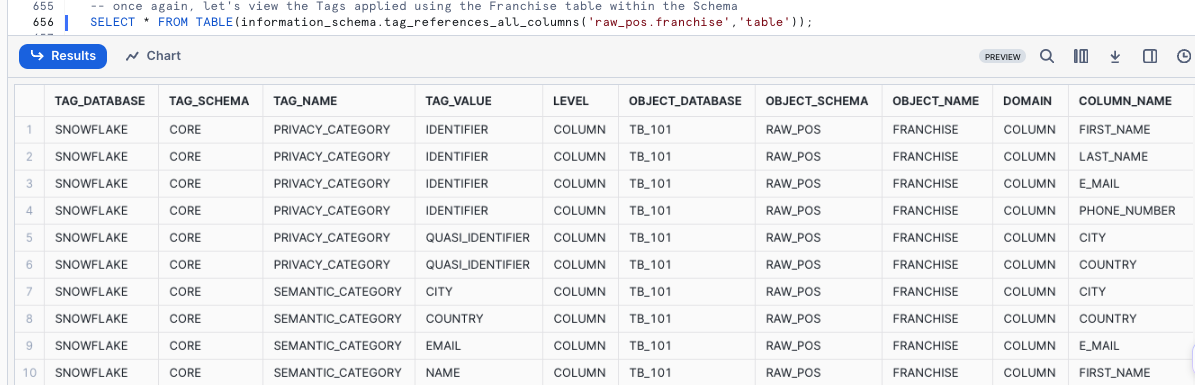
Task: Click SEMANTIC_CATEGORY tag name in row 7
Action: coord(337,292)
